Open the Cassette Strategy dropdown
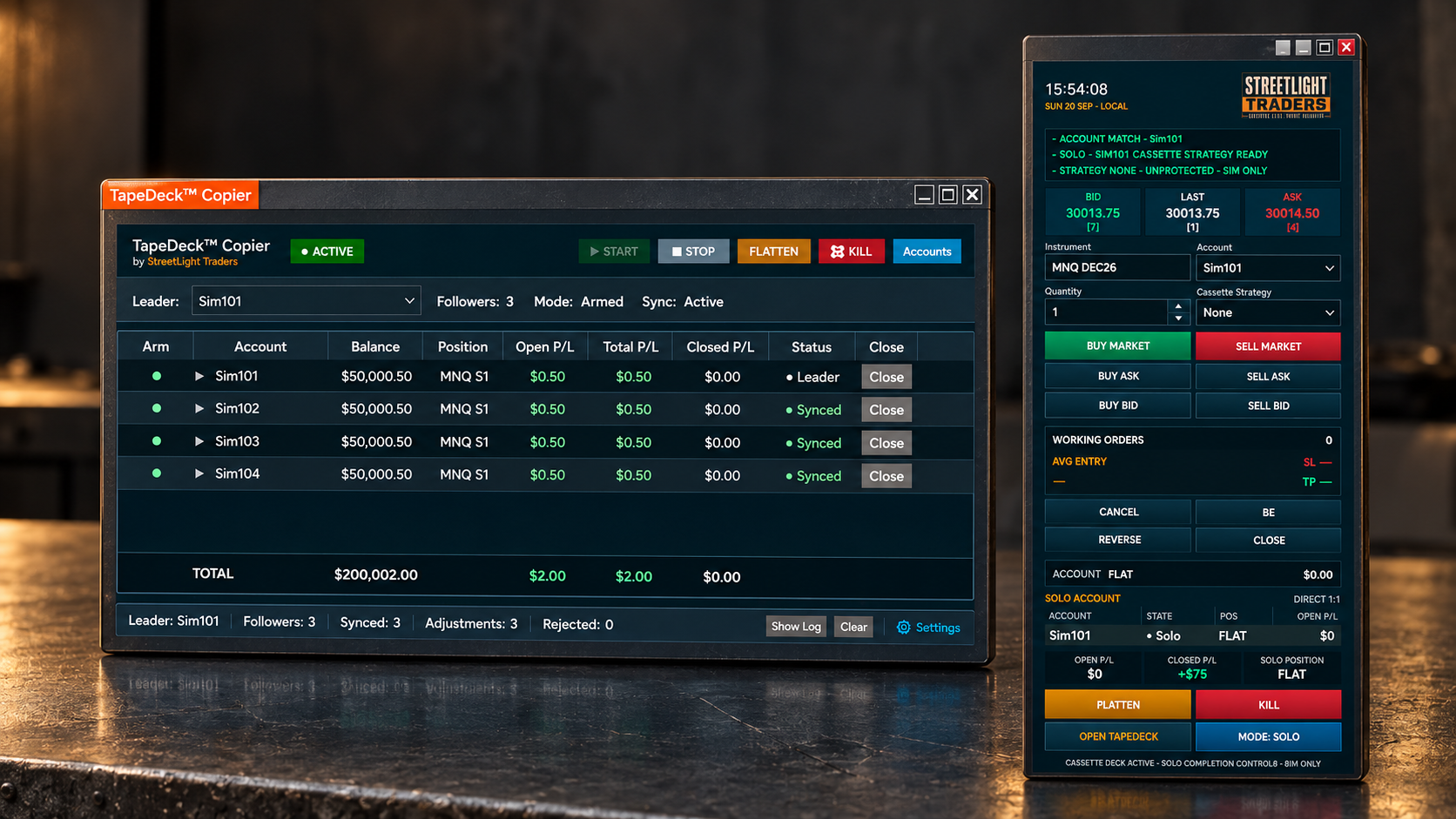This screenshot has height=819, width=1456. coord(1268,312)
